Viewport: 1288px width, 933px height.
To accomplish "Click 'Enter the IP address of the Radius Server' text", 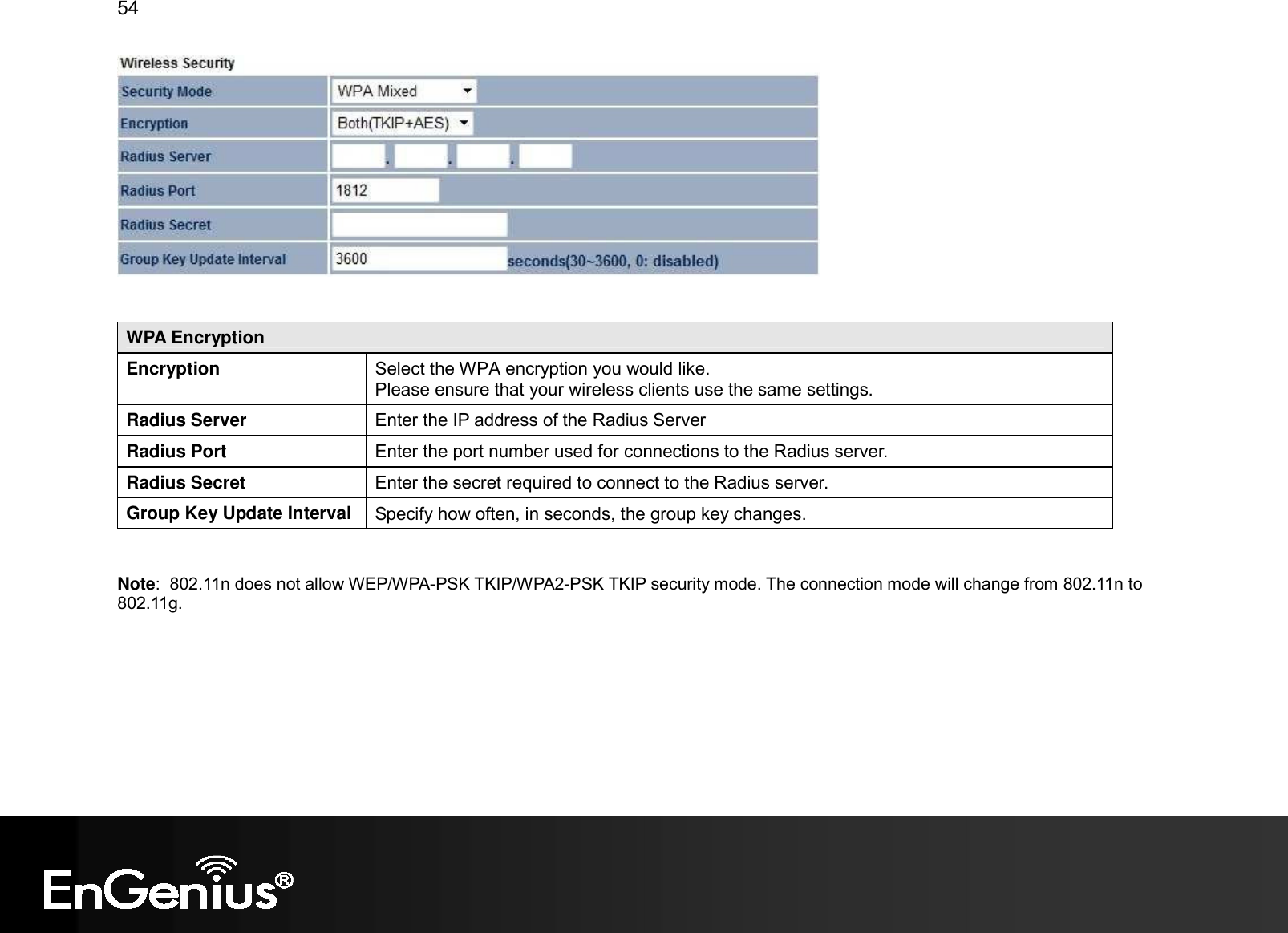I will (541, 420).
